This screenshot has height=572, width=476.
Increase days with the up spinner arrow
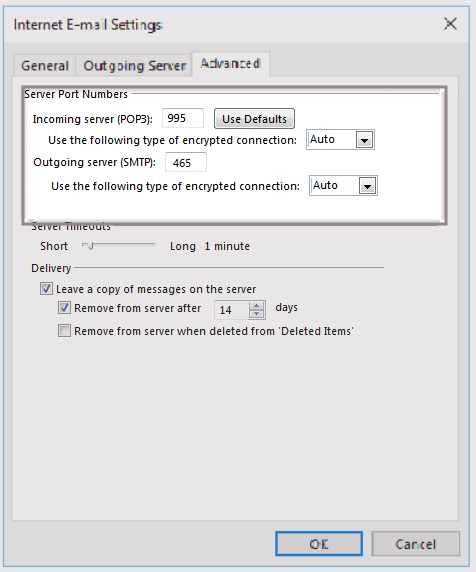point(257,306)
